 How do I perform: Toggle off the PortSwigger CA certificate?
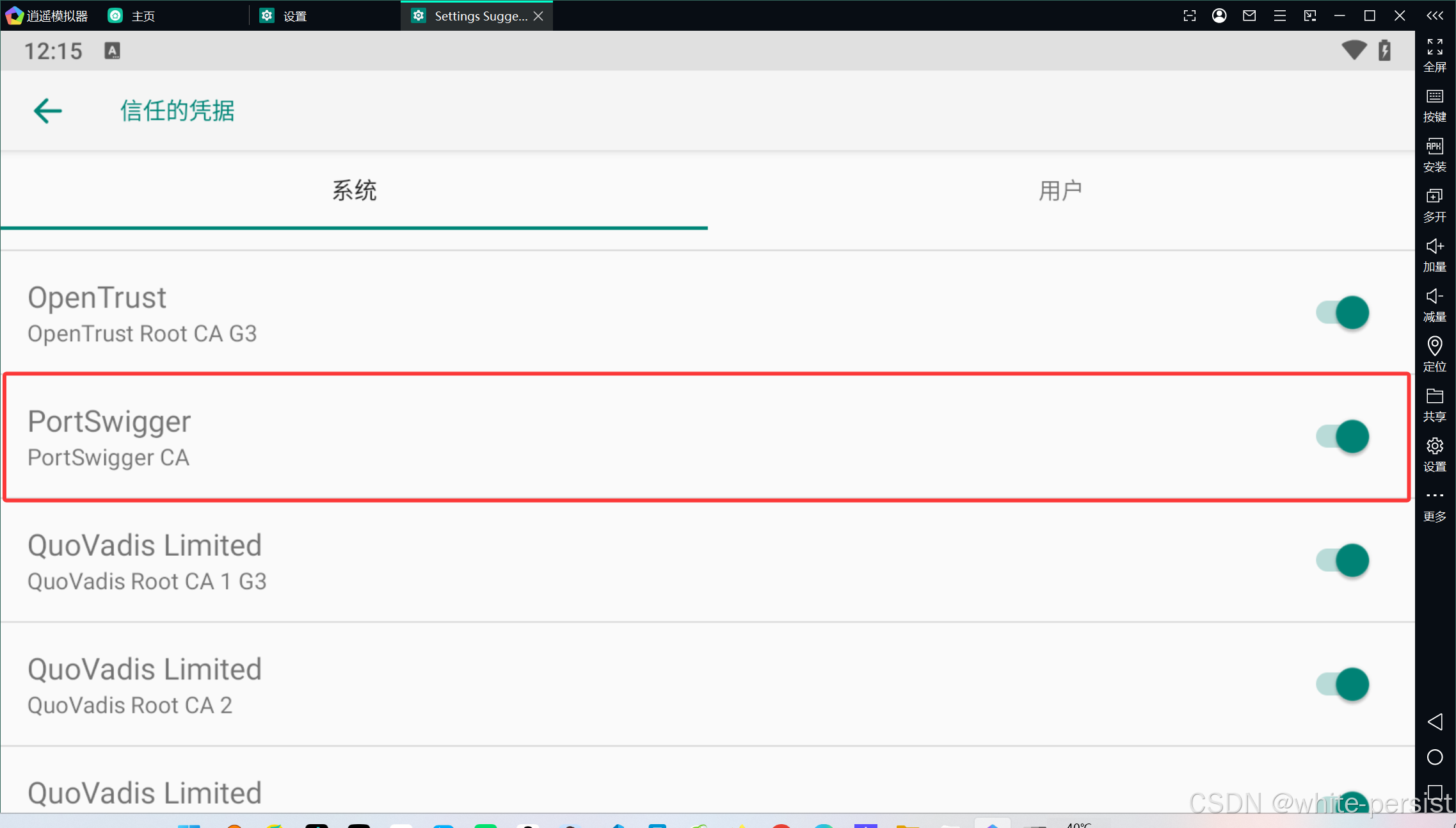pyautogui.click(x=1343, y=437)
